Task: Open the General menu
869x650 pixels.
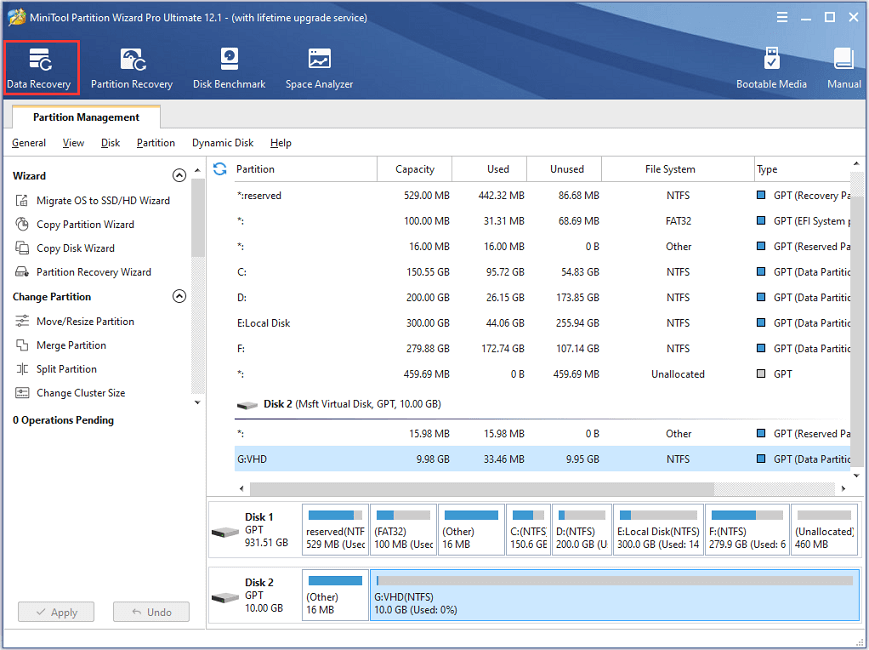Action: pyautogui.click(x=29, y=143)
